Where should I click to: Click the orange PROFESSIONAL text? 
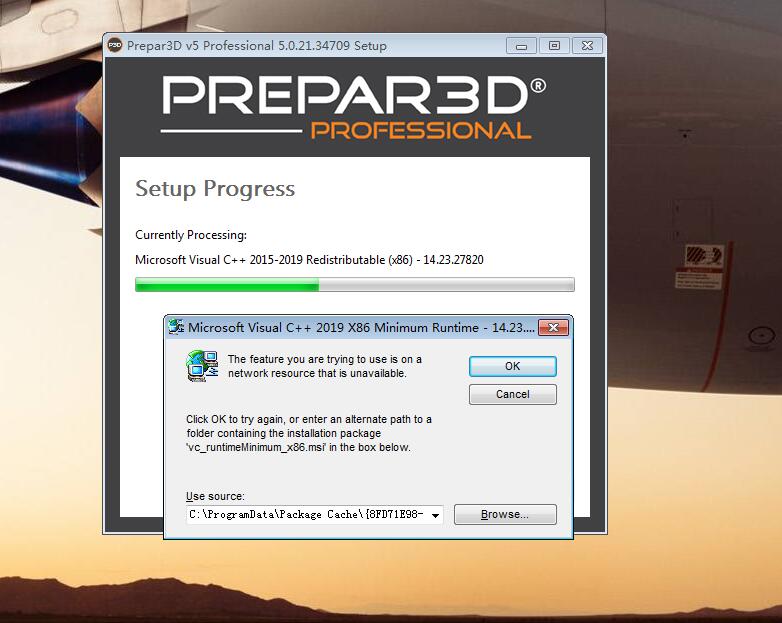pyautogui.click(x=421, y=131)
